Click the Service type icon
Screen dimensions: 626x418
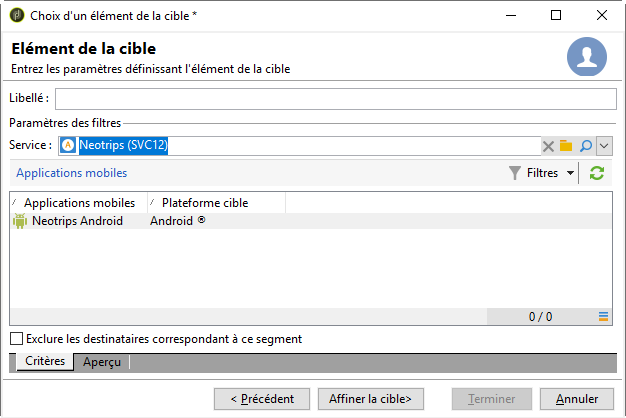(x=68, y=145)
